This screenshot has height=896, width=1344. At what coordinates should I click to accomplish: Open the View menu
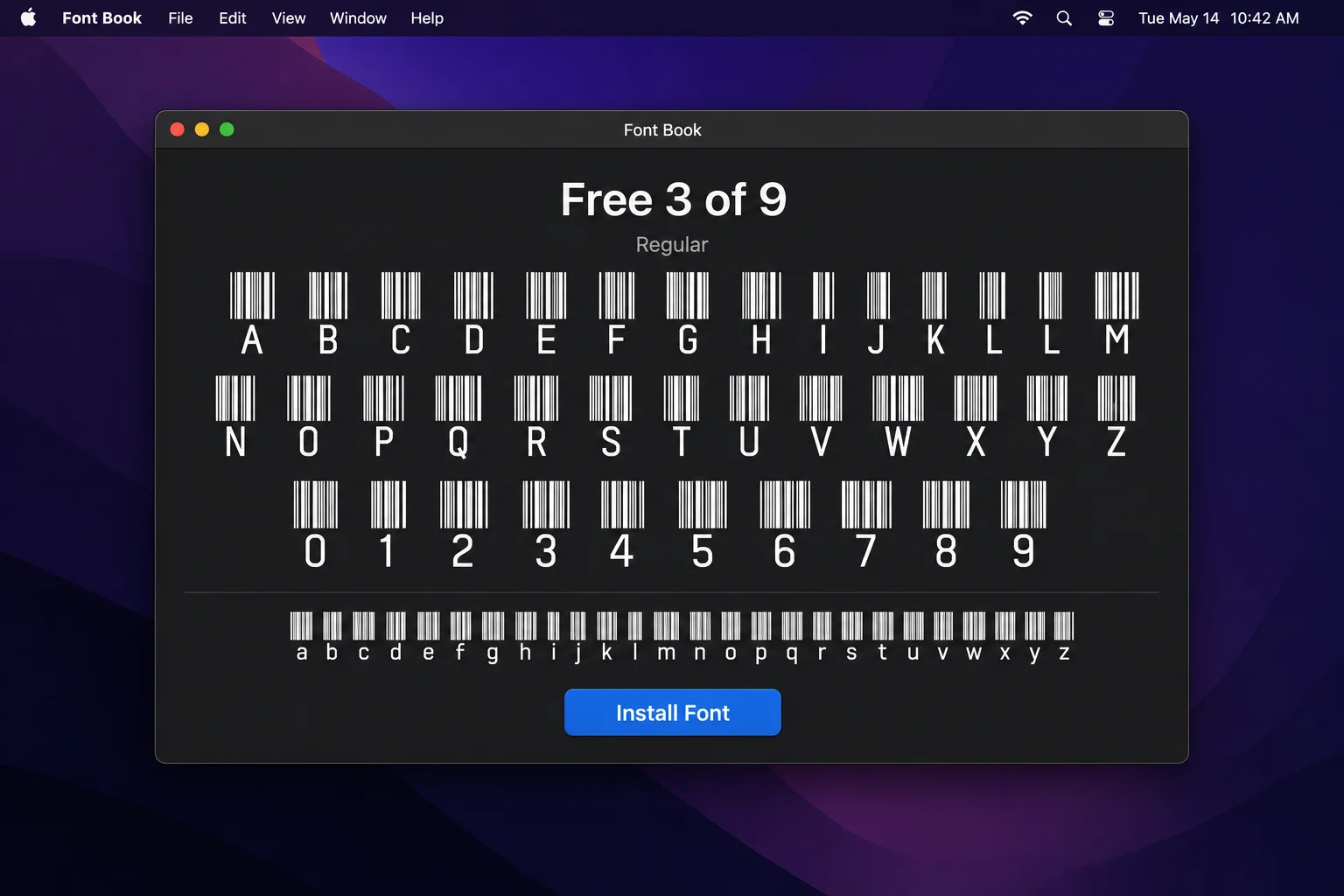pos(289,17)
